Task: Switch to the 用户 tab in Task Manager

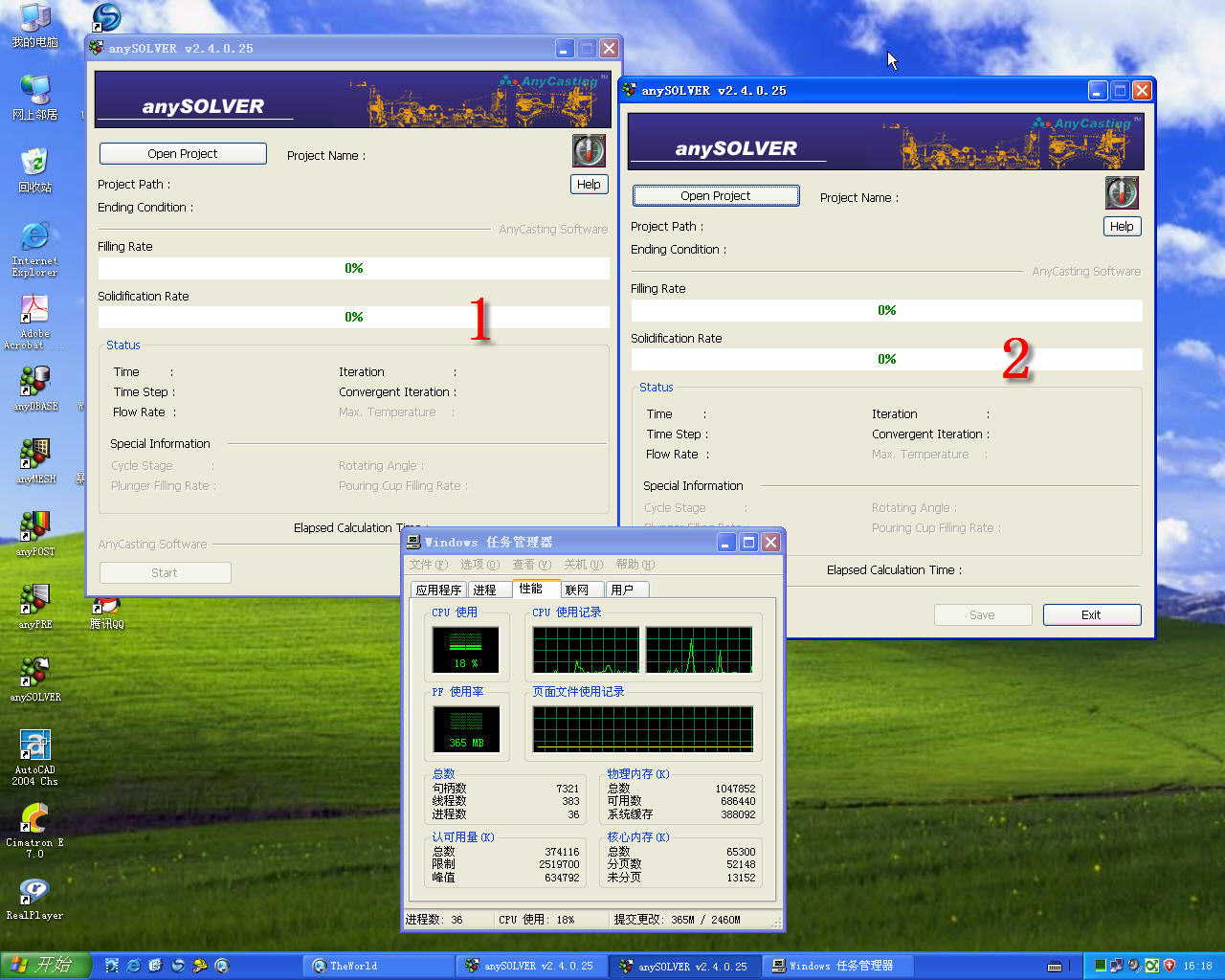Action: (627, 590)
